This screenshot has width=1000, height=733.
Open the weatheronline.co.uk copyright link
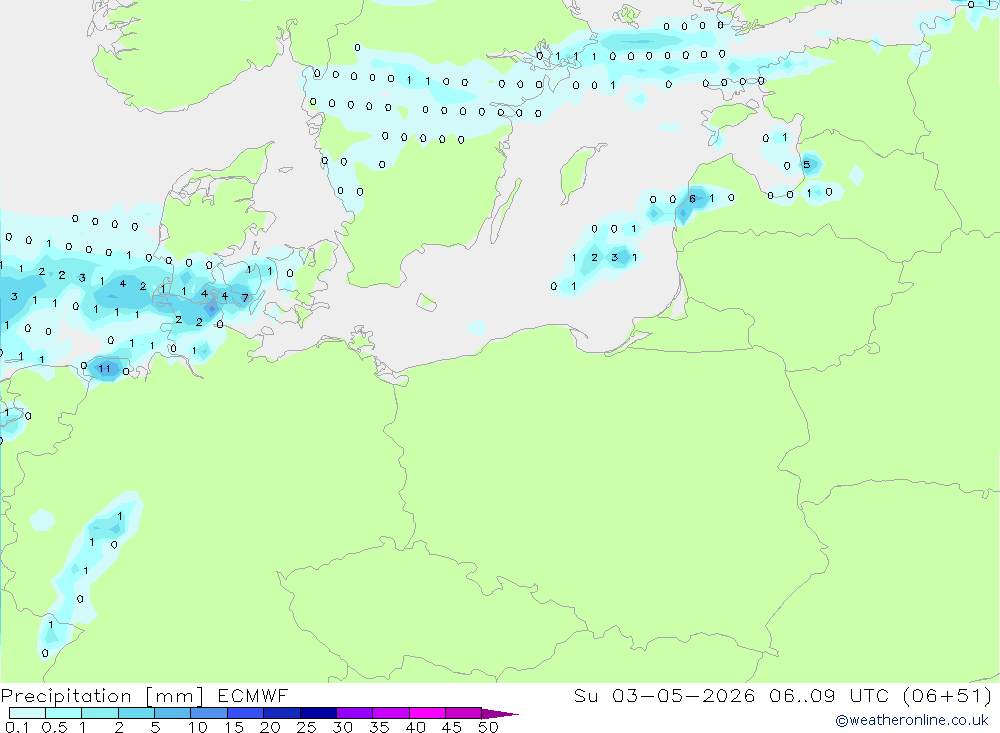coord(912,720)
